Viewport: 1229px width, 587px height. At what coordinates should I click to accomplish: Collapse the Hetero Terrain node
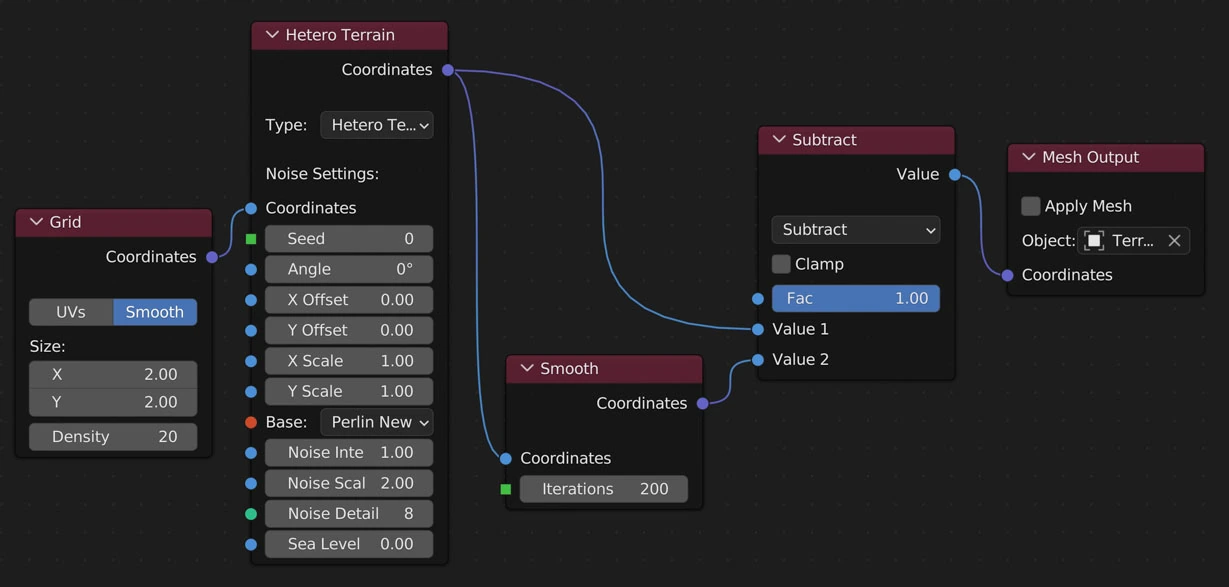click(x=272, y=35)
